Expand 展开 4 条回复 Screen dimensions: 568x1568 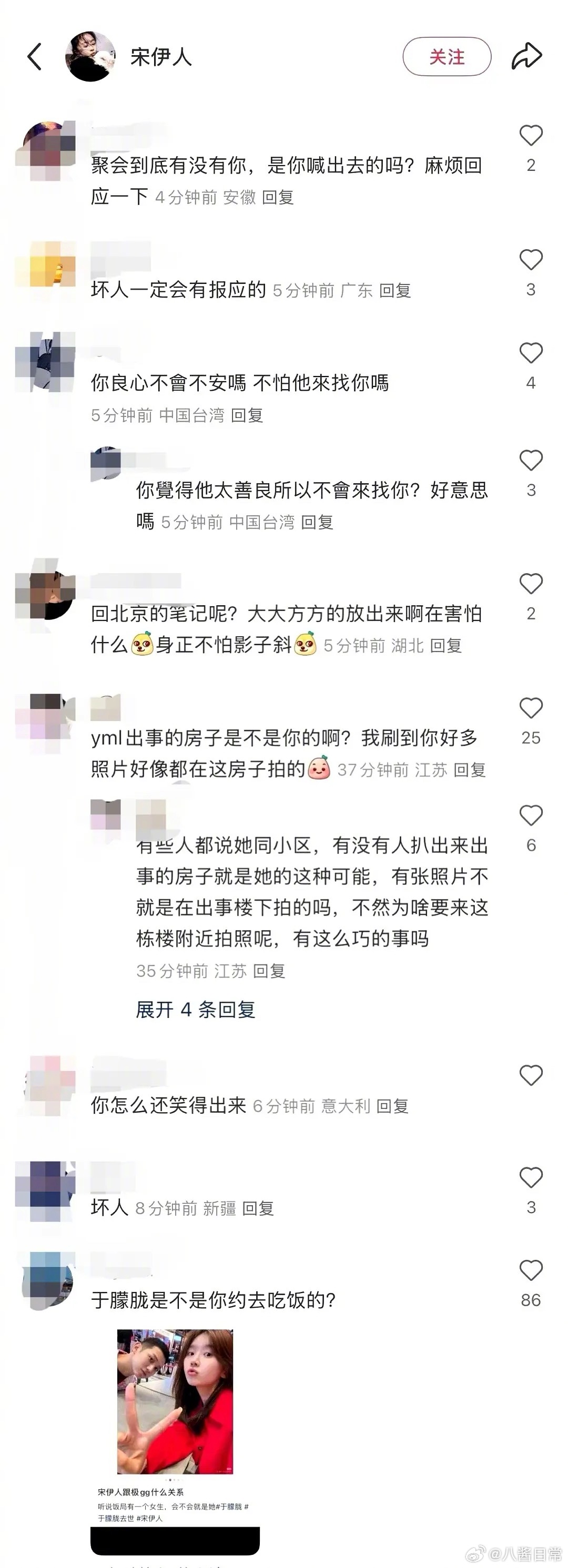[x=196, y=1010]
